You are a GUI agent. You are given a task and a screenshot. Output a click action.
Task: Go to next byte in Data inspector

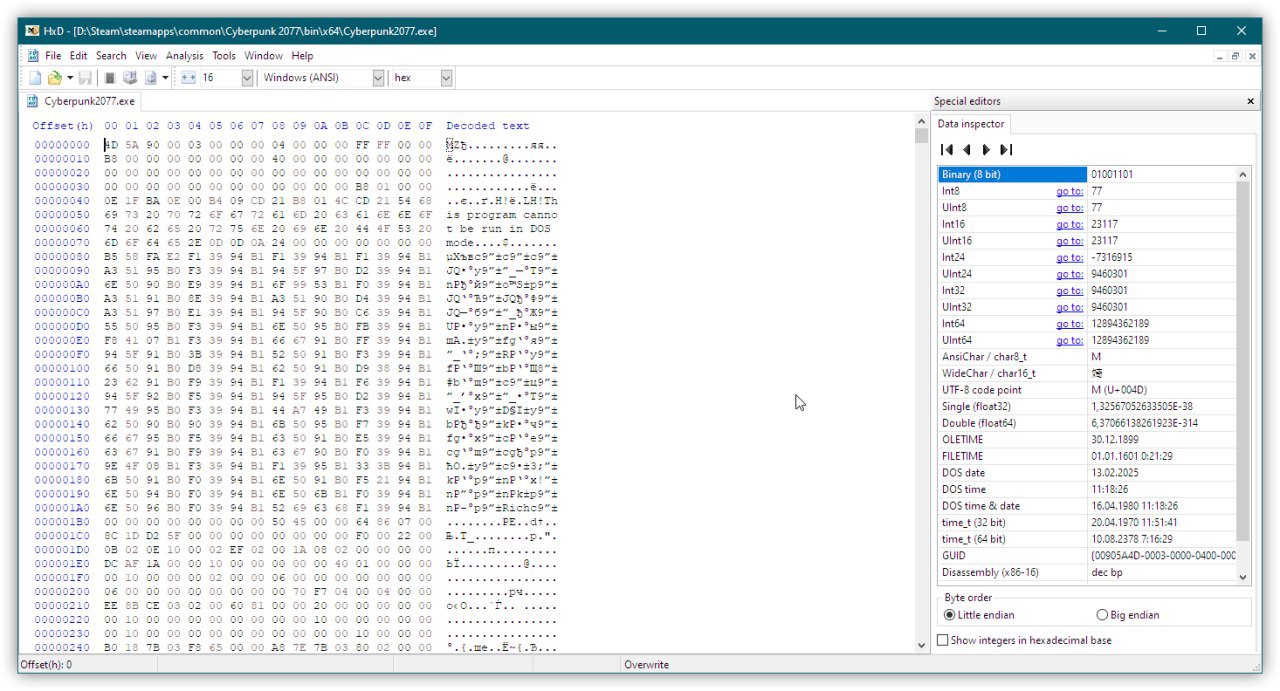986,150
